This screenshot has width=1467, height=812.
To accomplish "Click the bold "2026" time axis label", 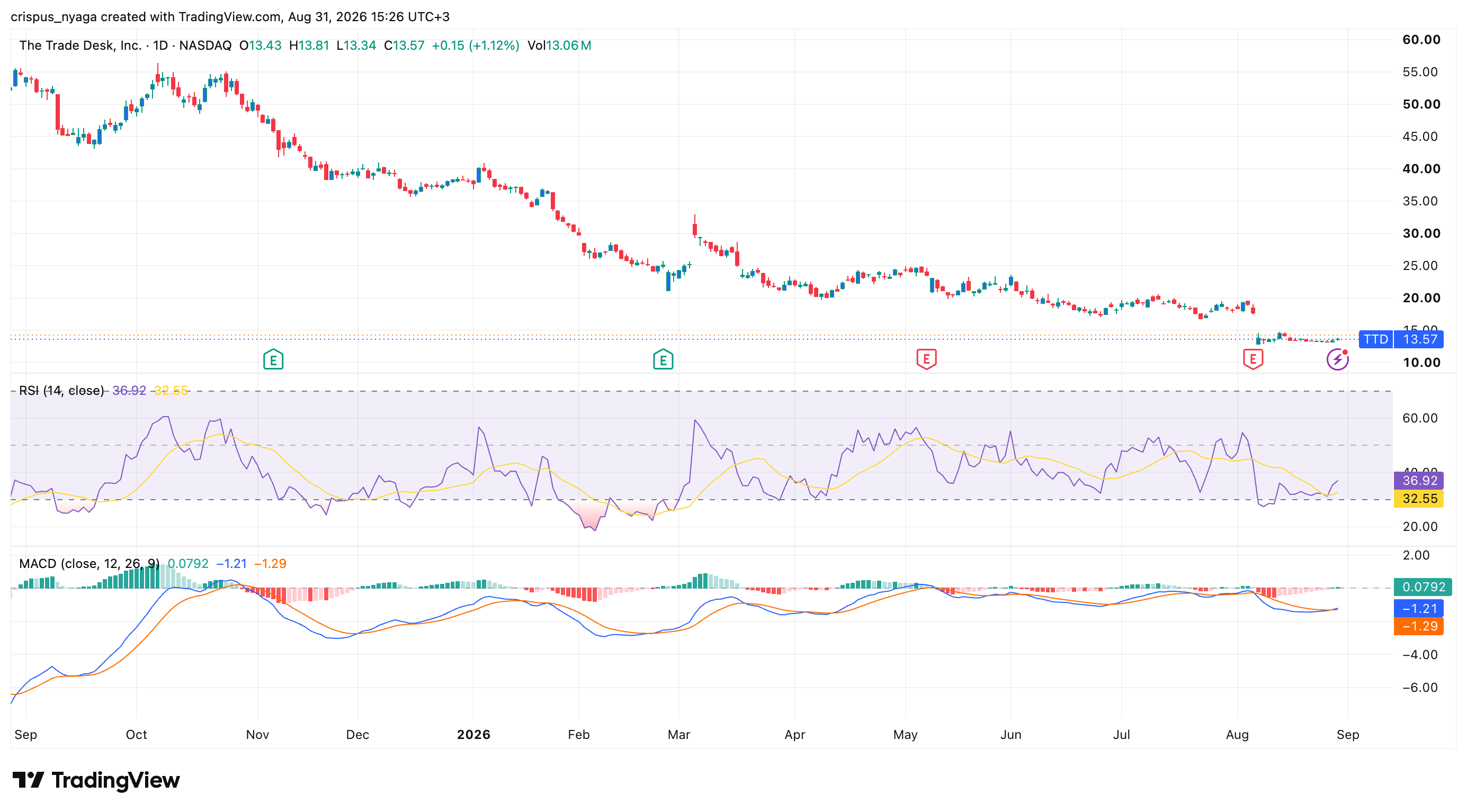I will [x=474, y=735].
